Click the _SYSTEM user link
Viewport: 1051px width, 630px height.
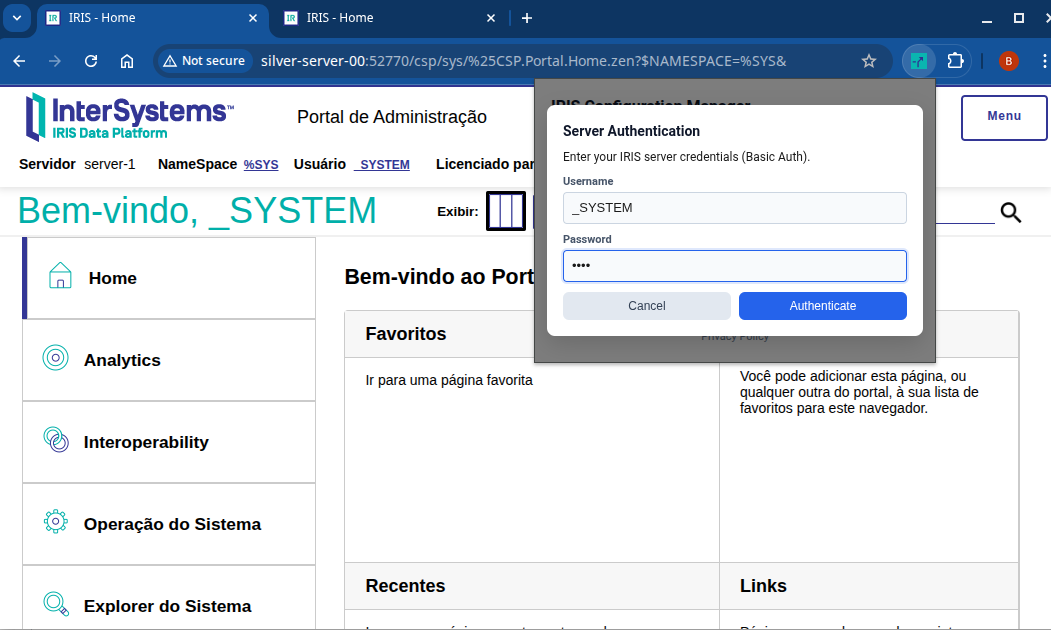click(382, 165)
